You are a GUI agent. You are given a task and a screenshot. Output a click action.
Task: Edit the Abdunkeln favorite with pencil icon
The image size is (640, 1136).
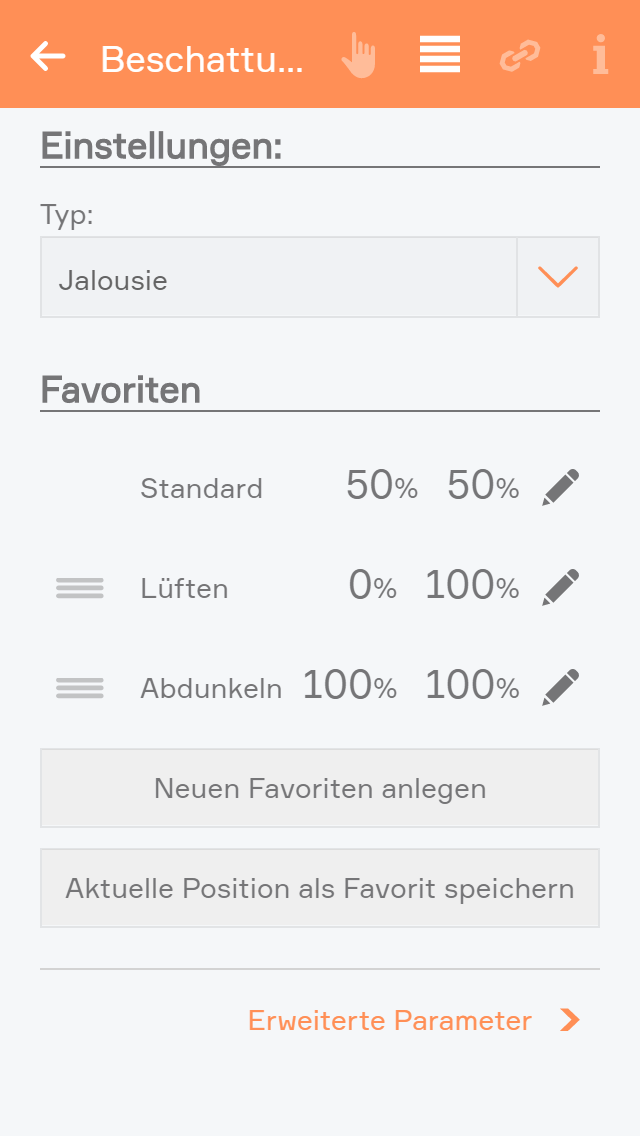560,688
